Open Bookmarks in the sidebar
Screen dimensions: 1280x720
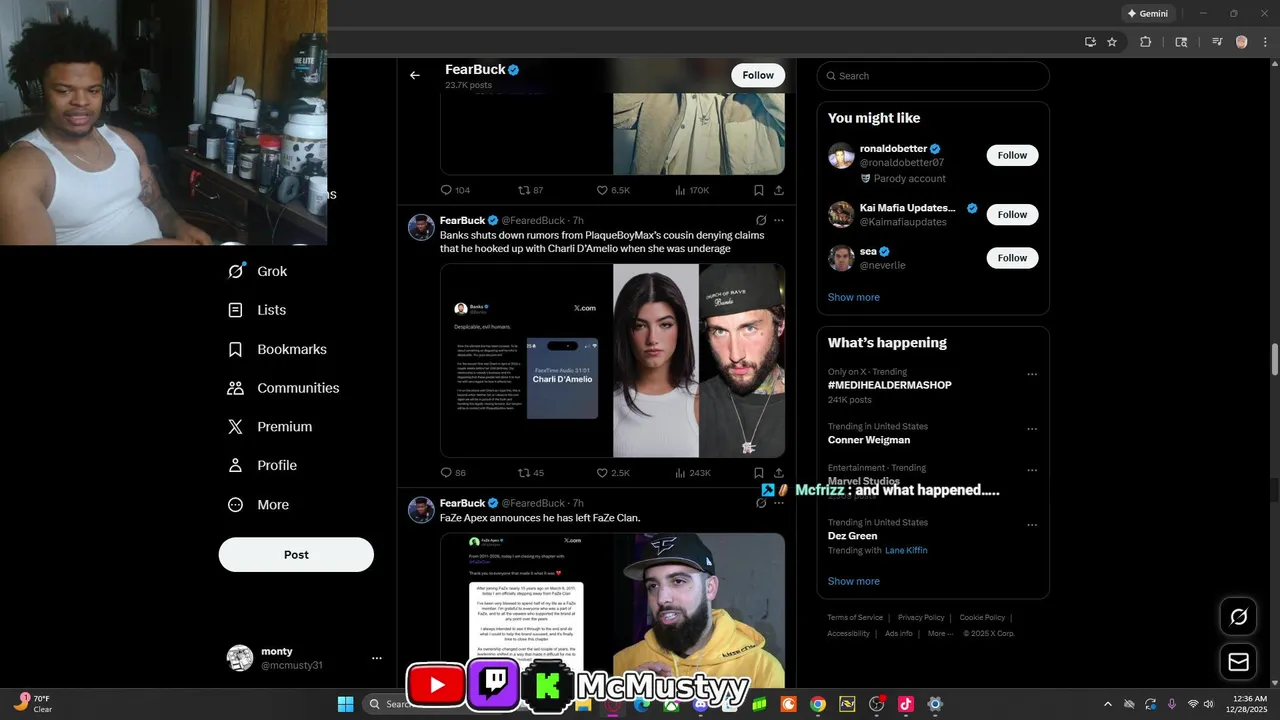(x=278, y=349)
